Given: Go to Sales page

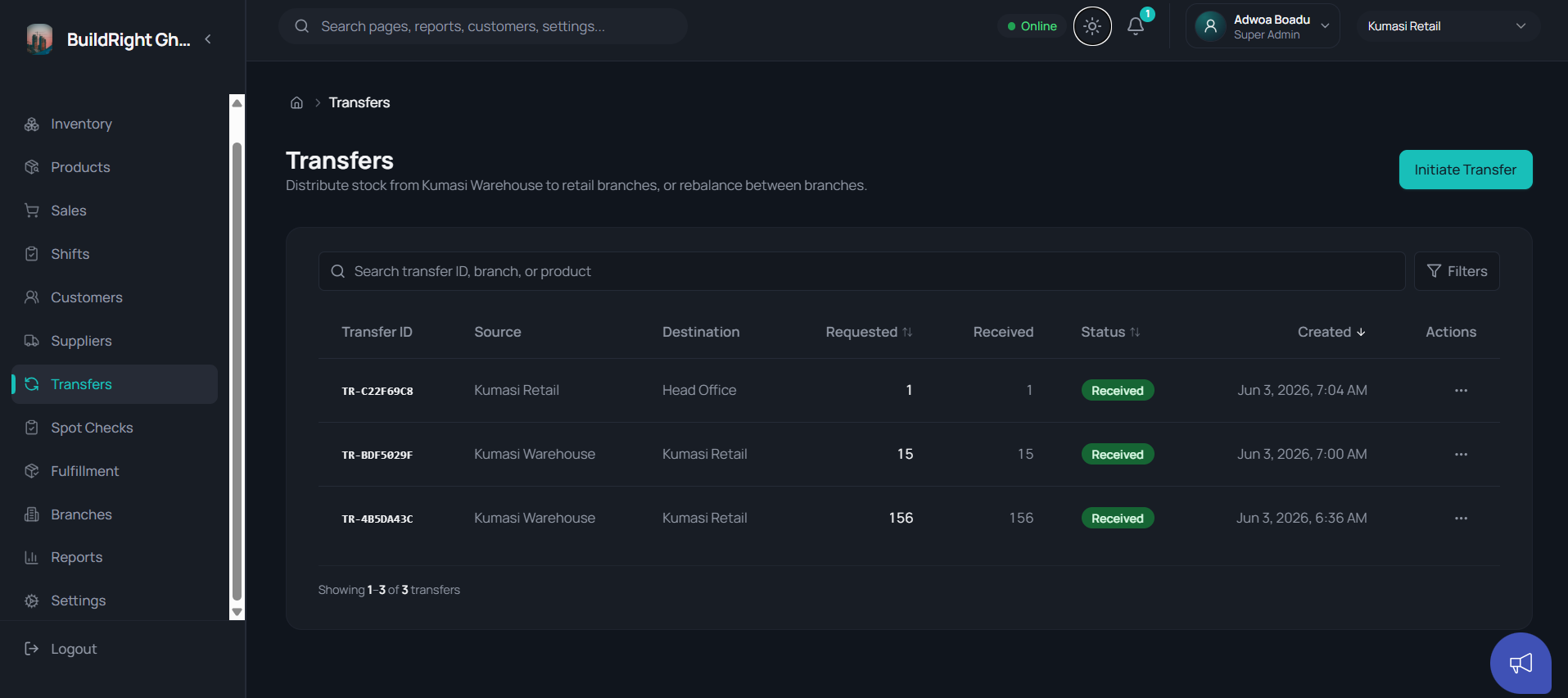Looking at the screenshot, I should click(x=115, y=211).
